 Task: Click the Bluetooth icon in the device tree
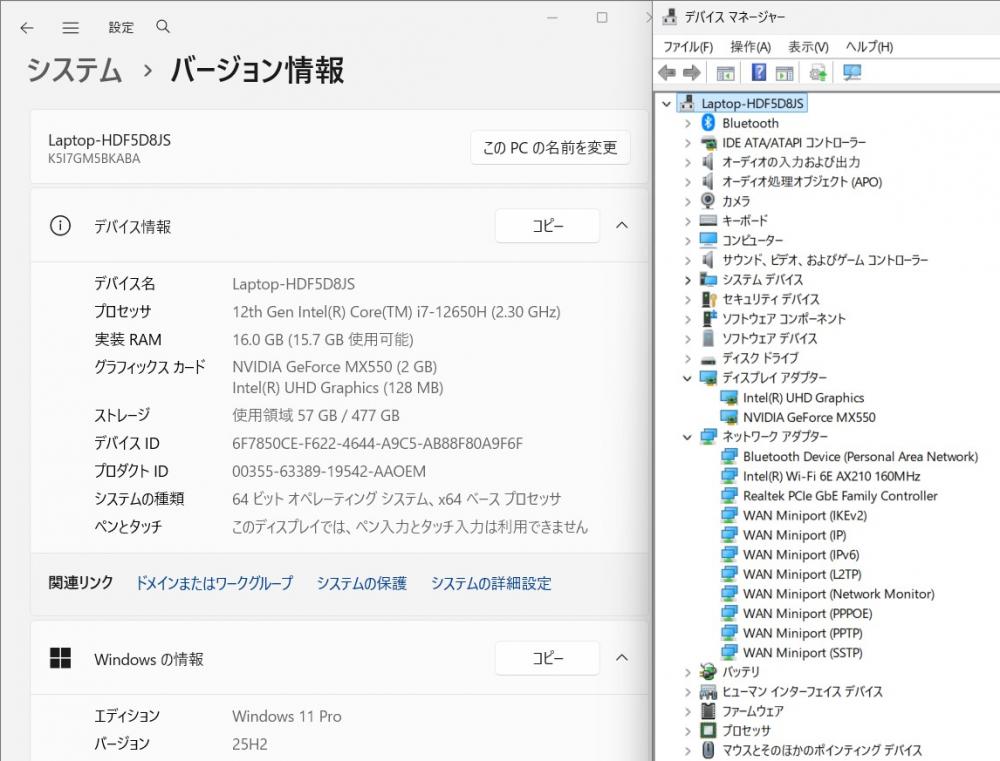708,122
